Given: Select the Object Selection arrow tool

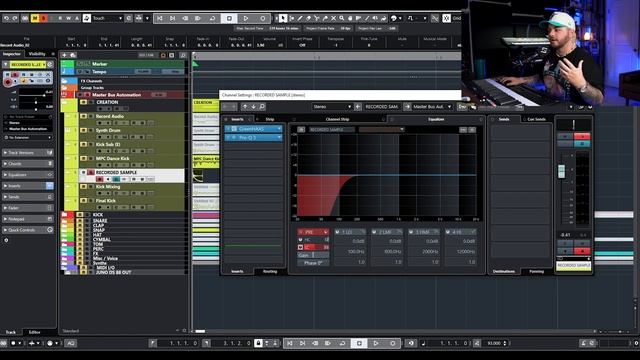Looking at the screenshot, I should 283,18.
